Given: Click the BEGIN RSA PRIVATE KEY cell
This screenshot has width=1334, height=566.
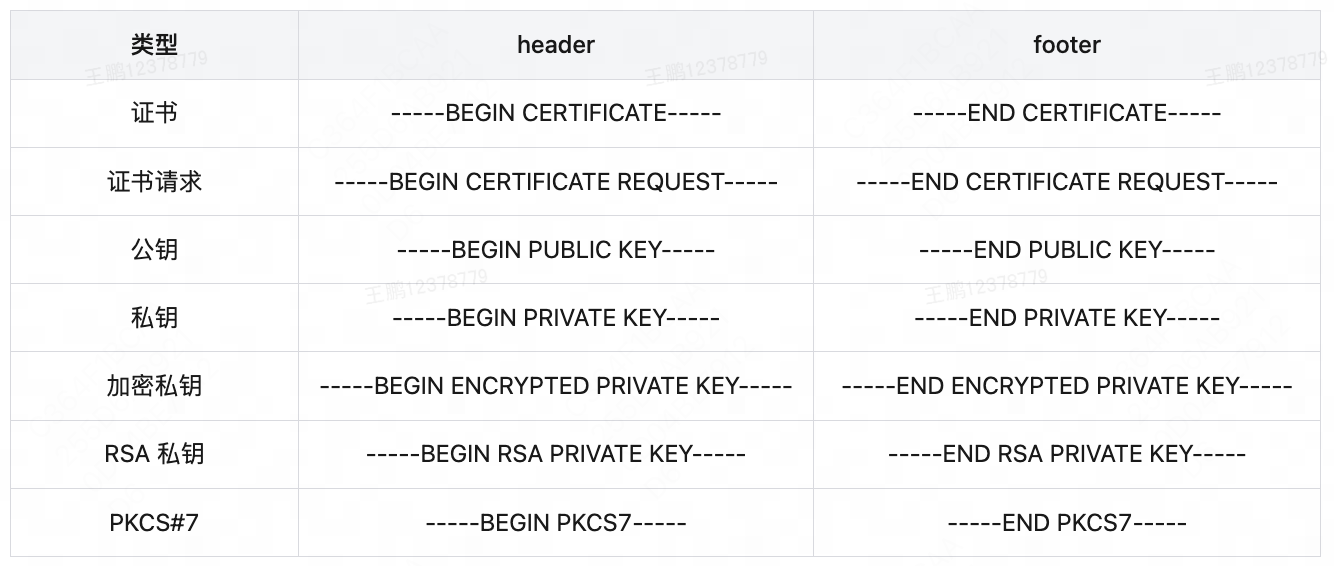Looking at the screenshot, I should click(x=555, y=454).
